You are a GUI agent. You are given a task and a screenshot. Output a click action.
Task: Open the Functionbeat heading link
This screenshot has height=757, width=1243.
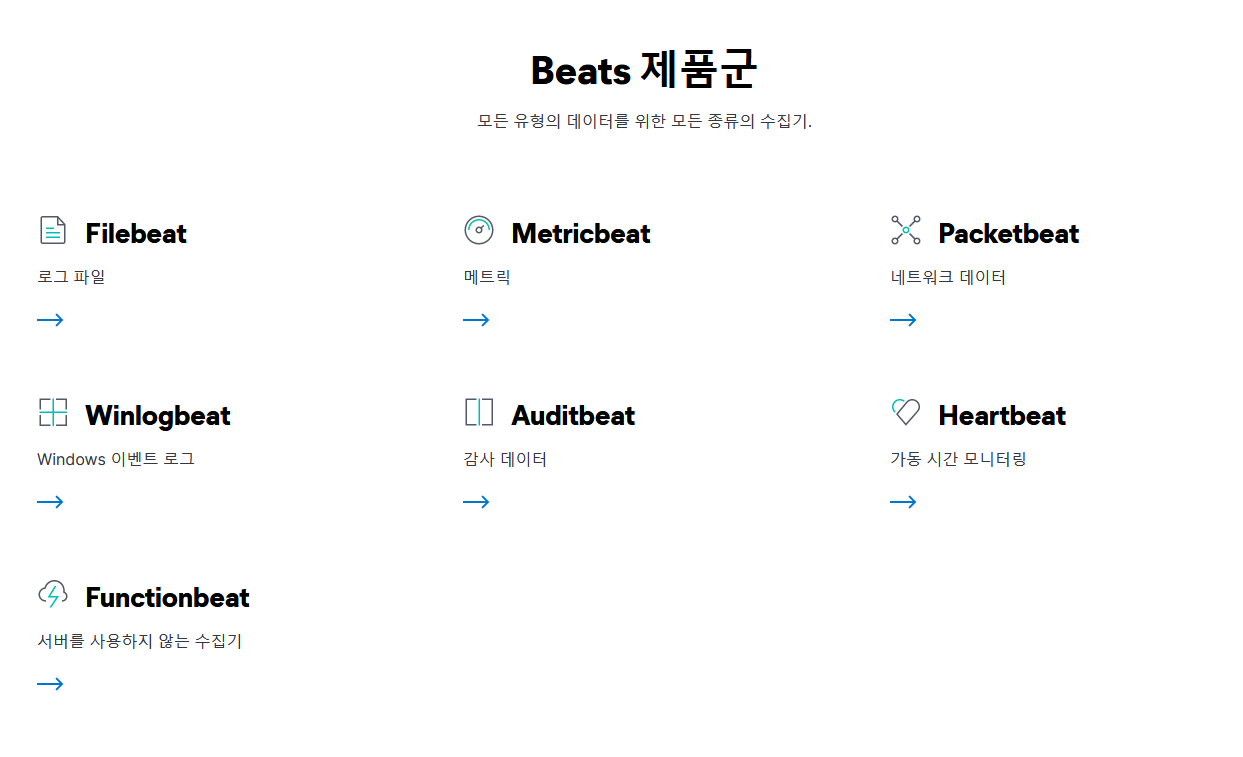167,598
